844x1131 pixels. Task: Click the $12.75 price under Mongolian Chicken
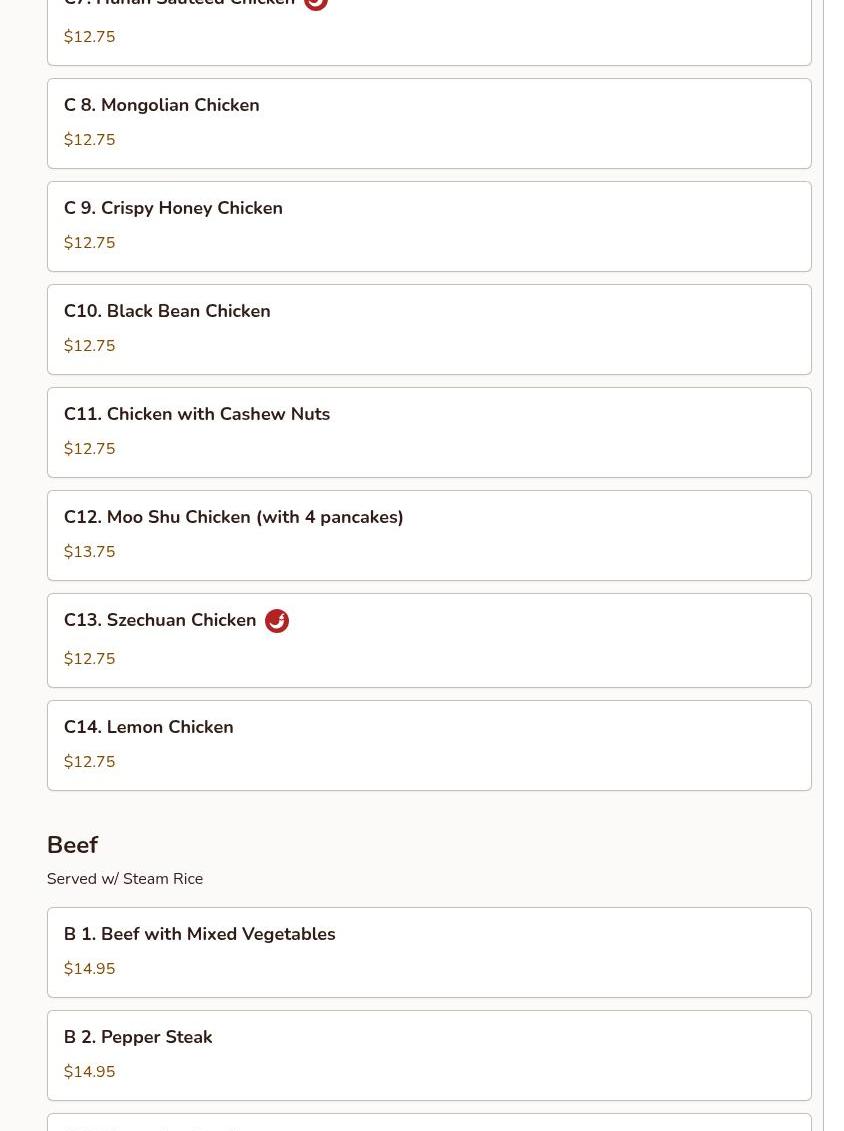90,140
